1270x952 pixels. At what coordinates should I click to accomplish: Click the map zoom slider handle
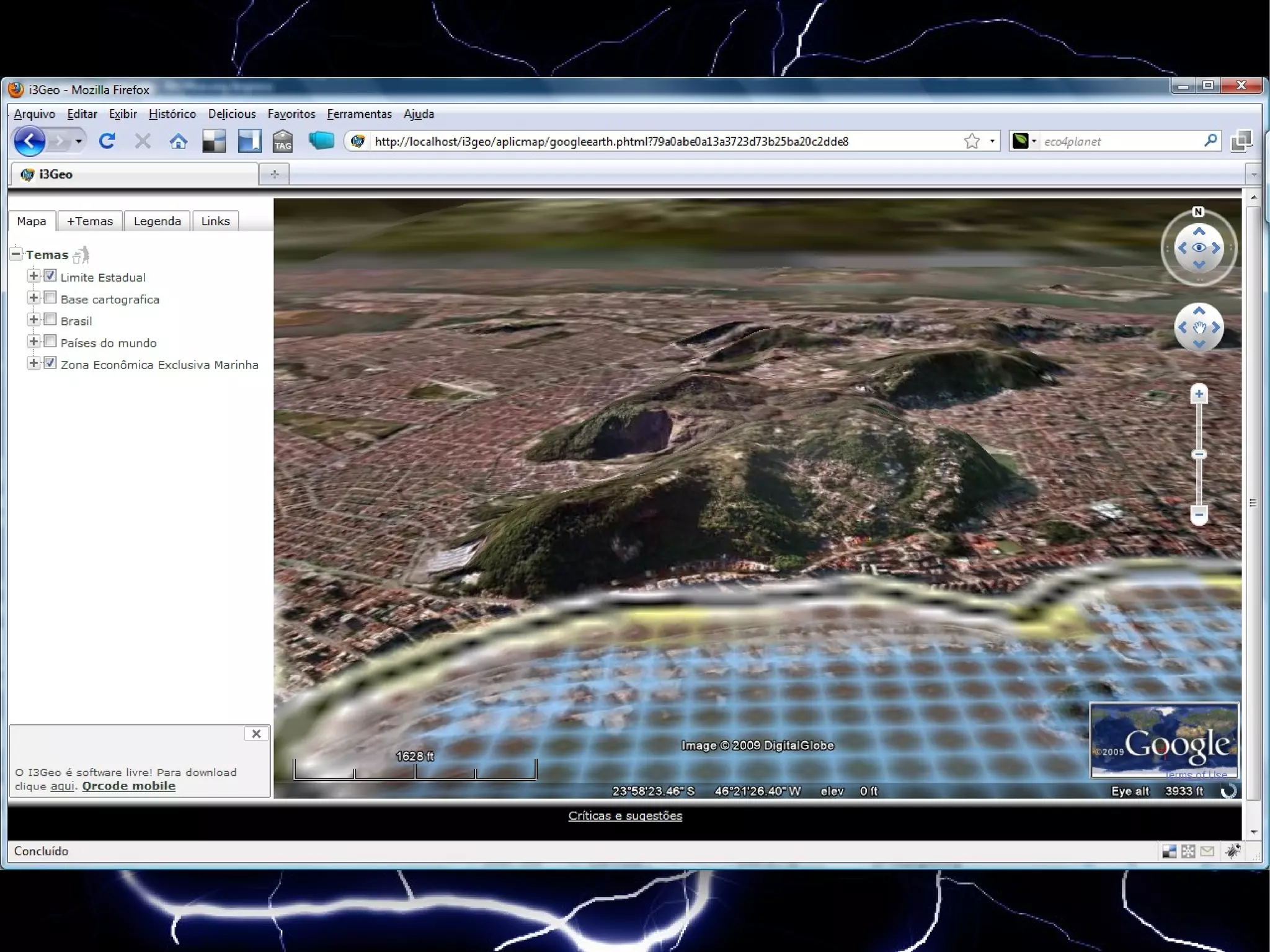(x=1199, y=455)
